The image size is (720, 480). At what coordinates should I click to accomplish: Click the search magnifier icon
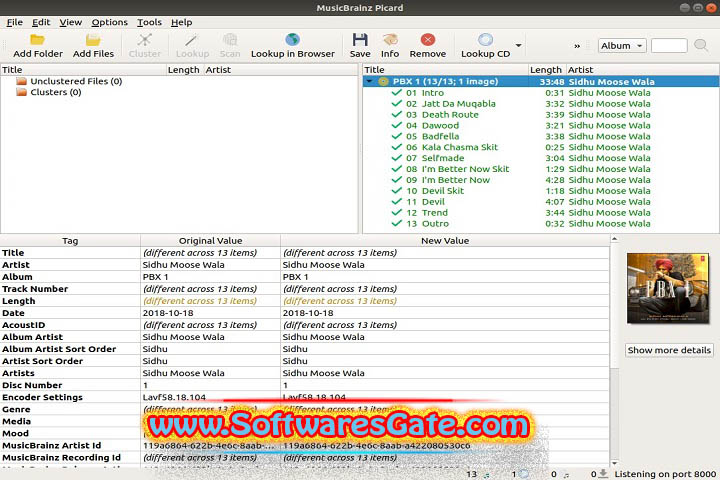(701, 45)
